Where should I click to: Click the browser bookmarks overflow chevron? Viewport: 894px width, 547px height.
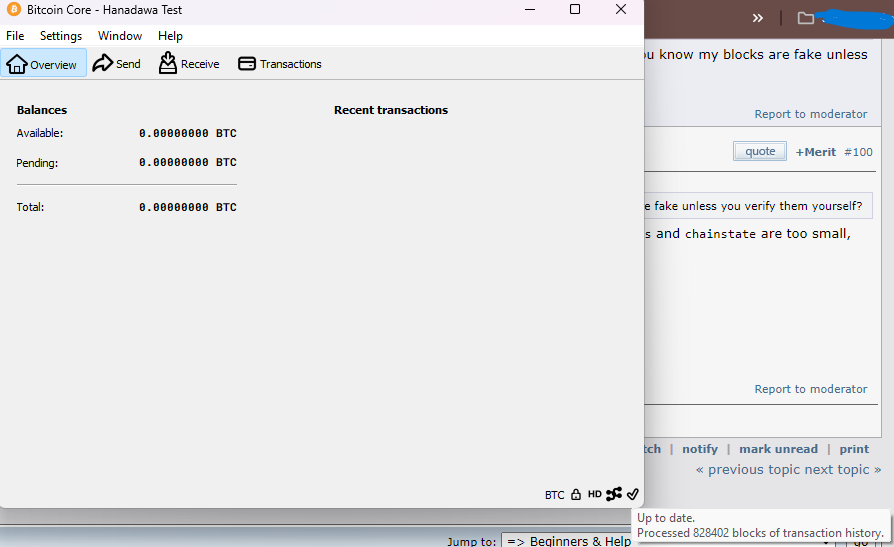point(757,18)
